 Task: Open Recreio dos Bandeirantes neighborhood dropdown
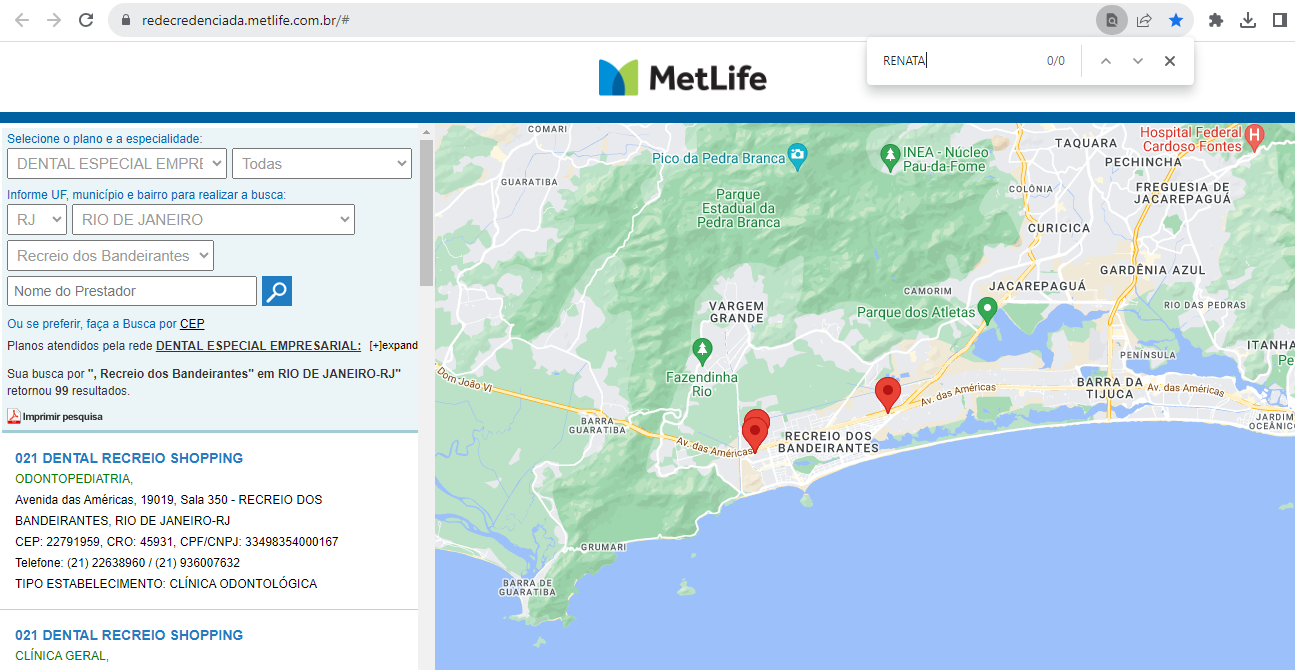(x=110, y=255)
